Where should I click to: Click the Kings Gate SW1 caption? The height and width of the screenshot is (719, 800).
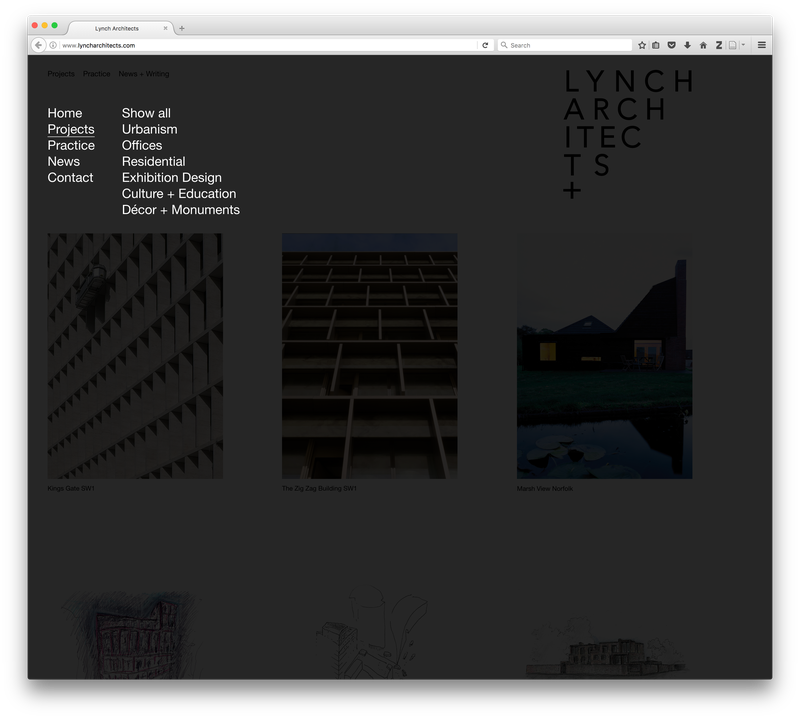tap(71, 488)
